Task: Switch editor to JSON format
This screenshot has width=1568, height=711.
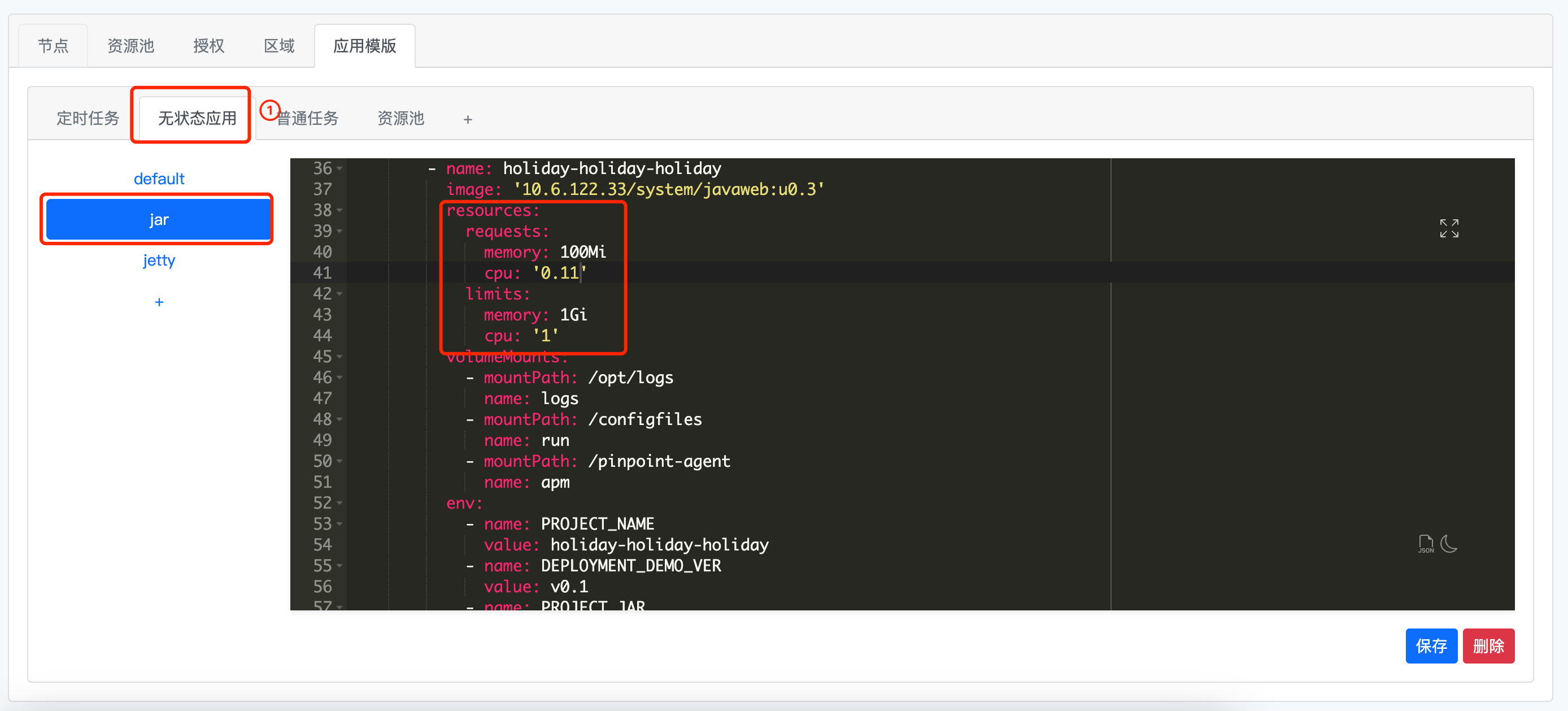Action: (x=1426, y=544)
